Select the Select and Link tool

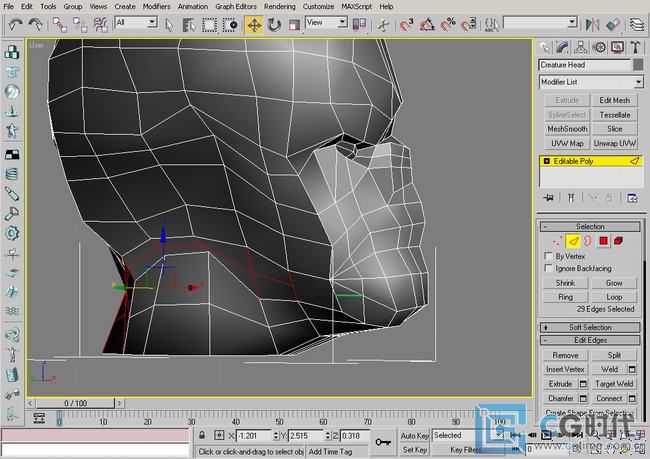point(60,24)
